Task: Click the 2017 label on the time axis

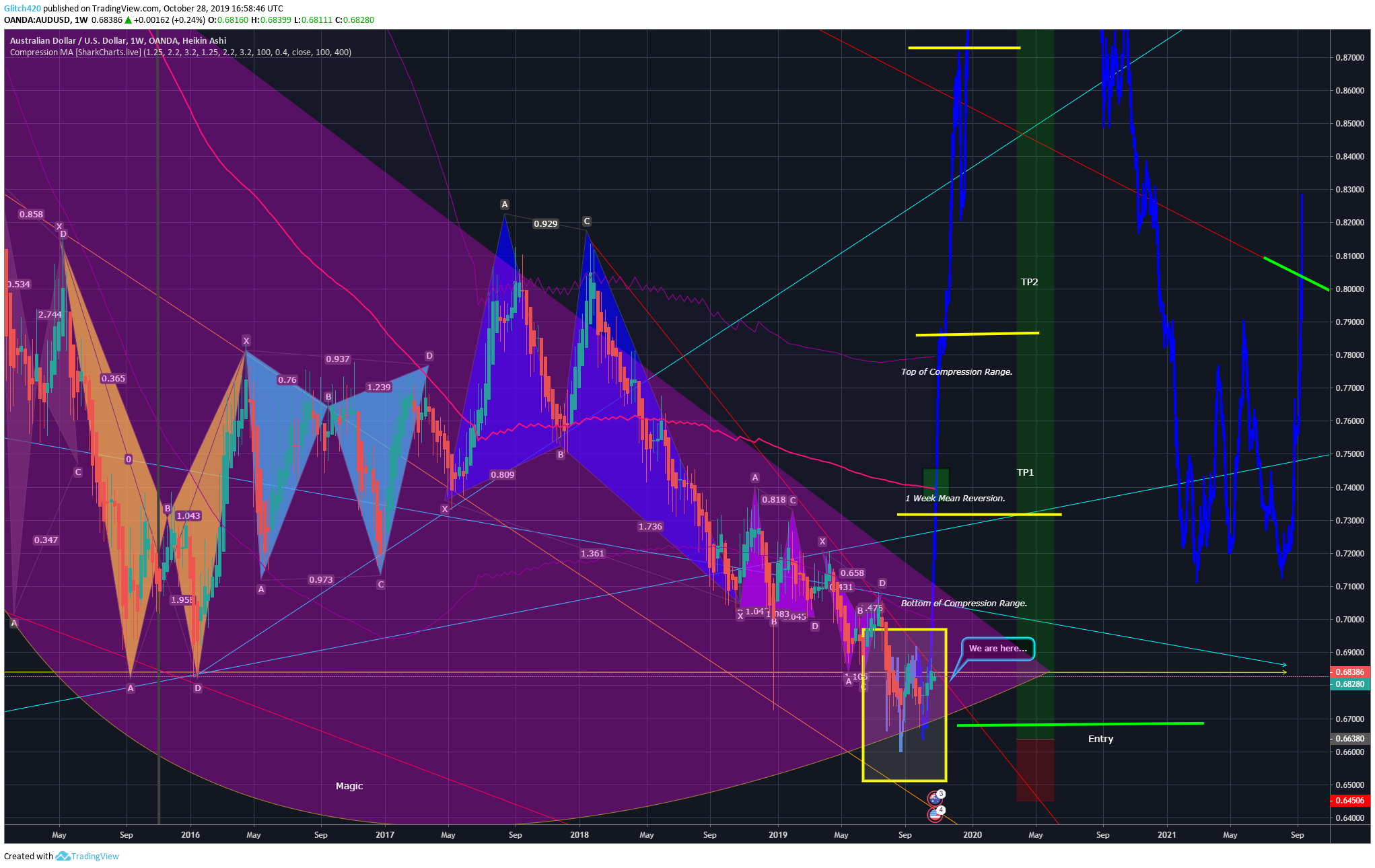Action: pyautogui.click(x=385, y=835)
